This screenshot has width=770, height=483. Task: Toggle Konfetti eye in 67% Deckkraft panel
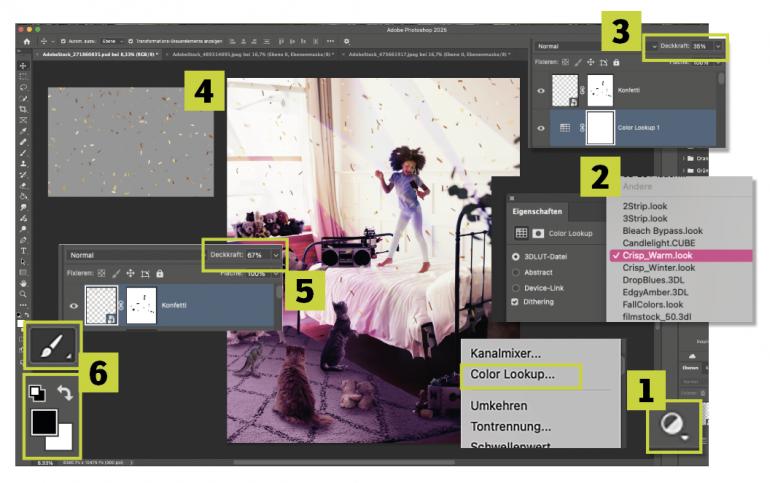74,306
